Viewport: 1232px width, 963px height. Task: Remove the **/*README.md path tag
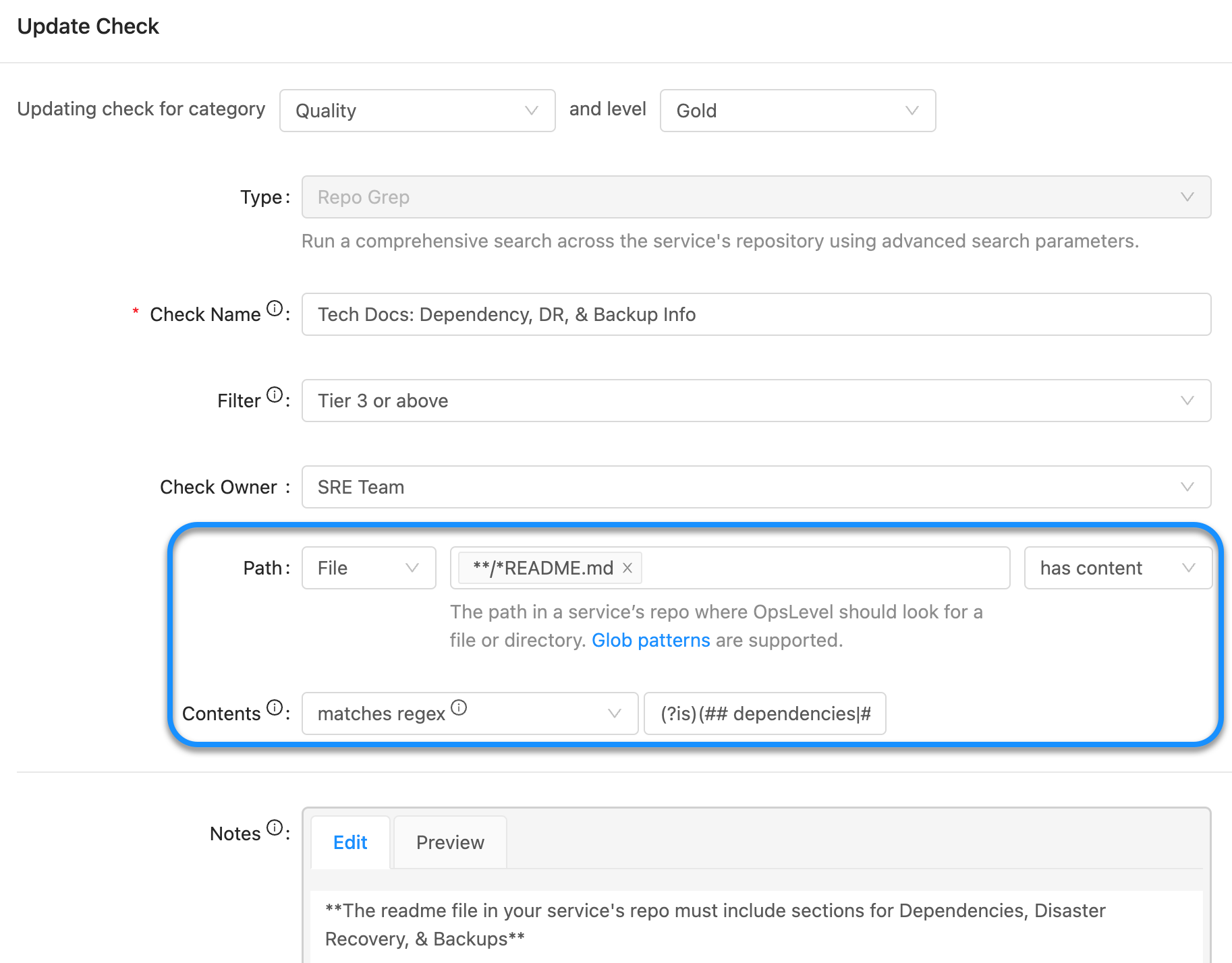pos(627,568)
